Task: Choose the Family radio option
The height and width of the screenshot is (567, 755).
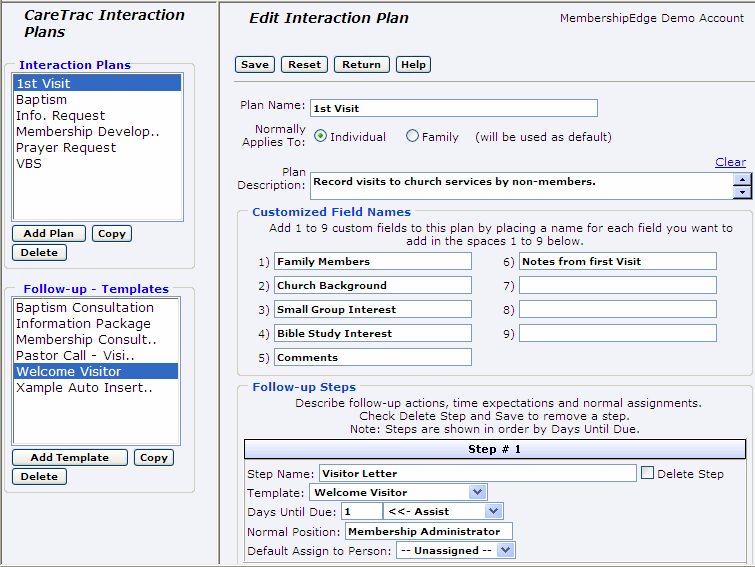Action: (412, 136)
